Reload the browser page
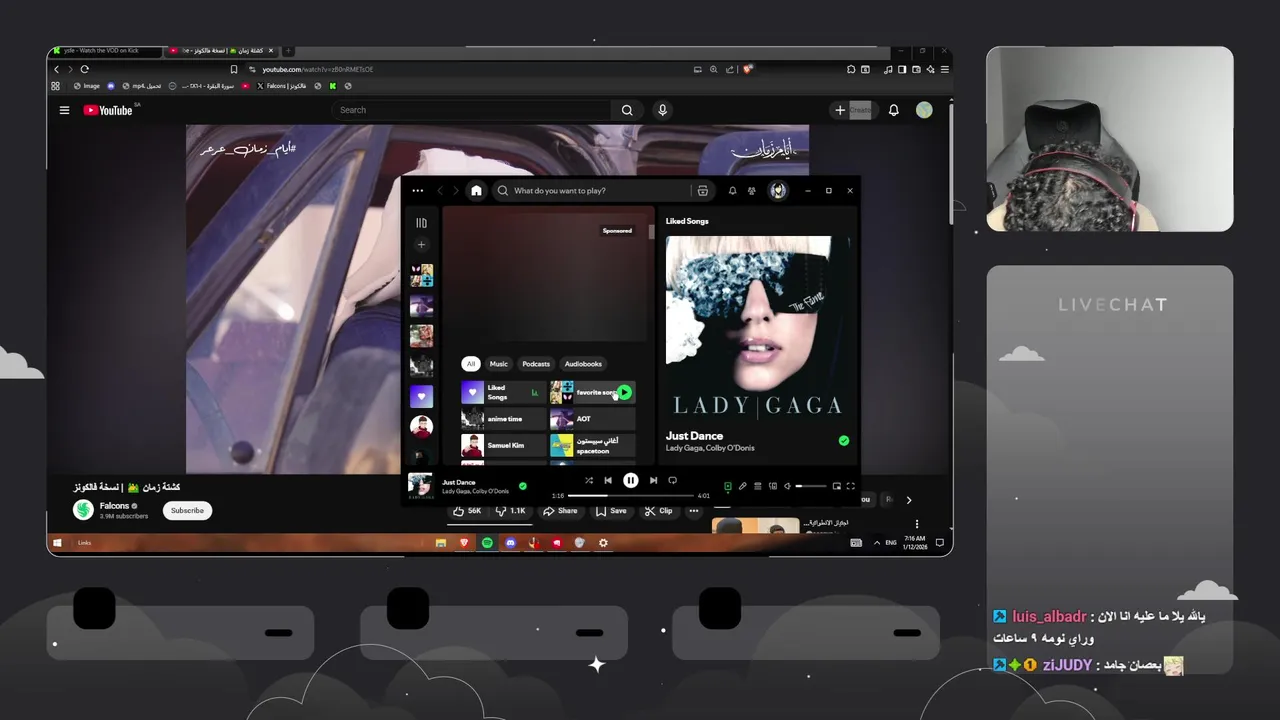1280x720 pixels. (x=85, y=69)
